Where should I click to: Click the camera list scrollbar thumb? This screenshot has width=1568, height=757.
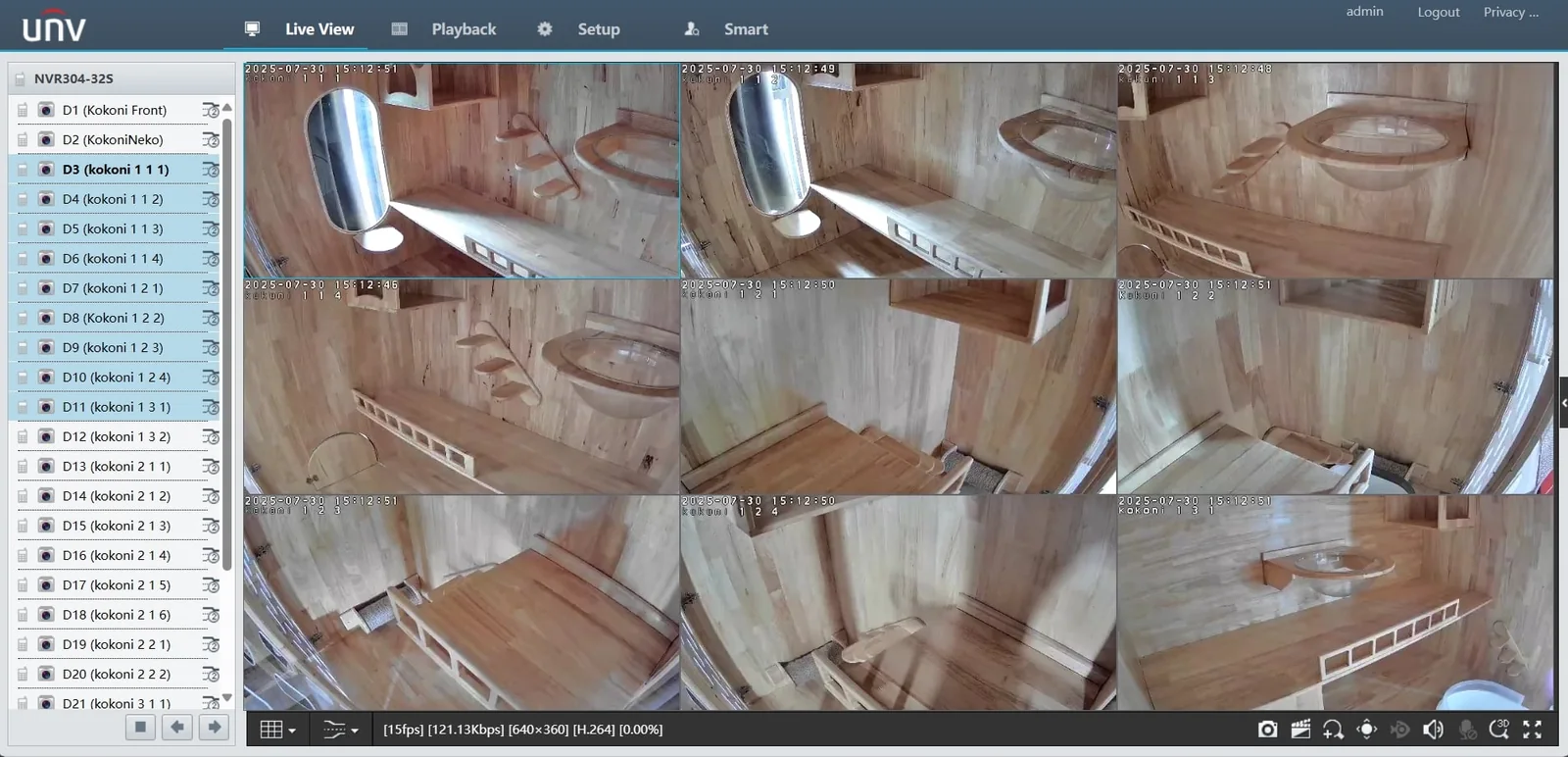pyautogui.click(x=226, y=343)
